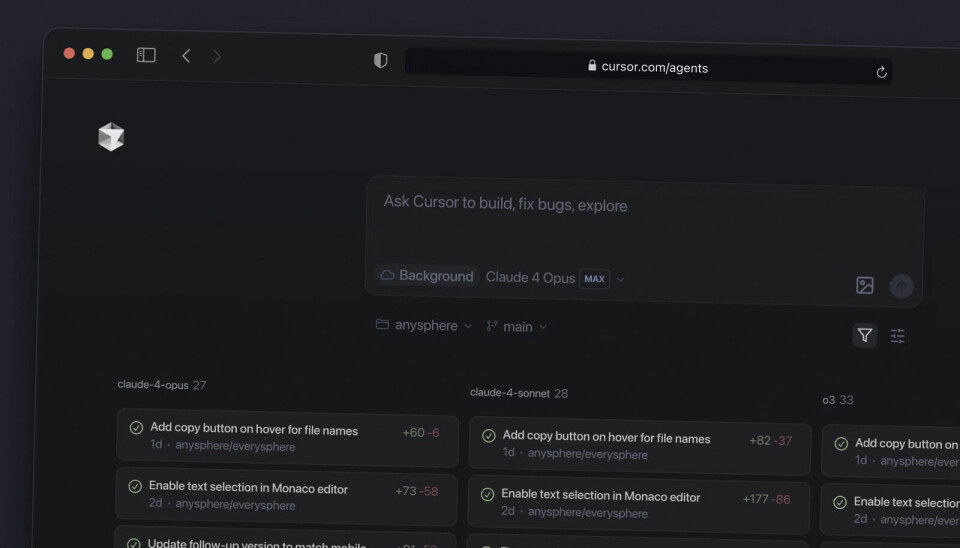Image resolution: width=960 pixels, height=548 pixels.
Task: Open o3 'Add copy button on' card
Action: 891,451
